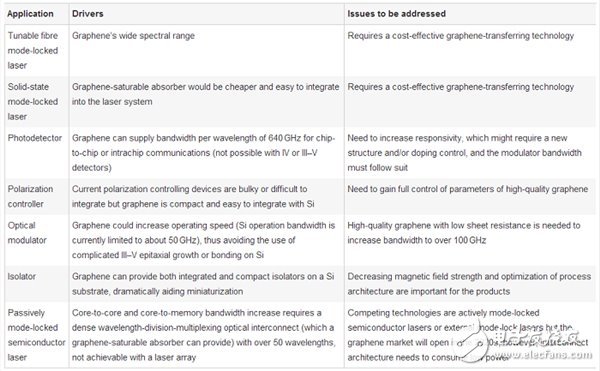Image resolution: width=600 pixels, height=371 pixels.
Task: Click the 640 GHz bandwidth driver text
Action: (204, 153)
